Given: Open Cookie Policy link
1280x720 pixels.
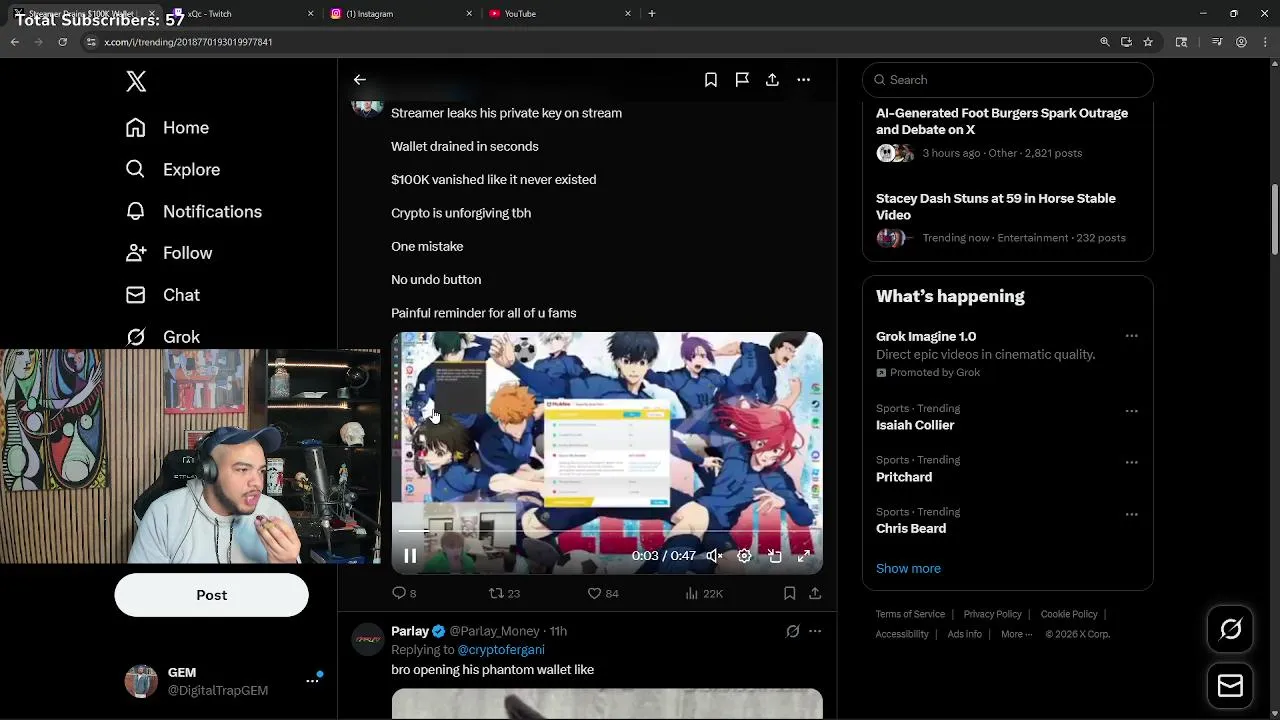Looking at the screenshot, I should (x=1069, y=614).
